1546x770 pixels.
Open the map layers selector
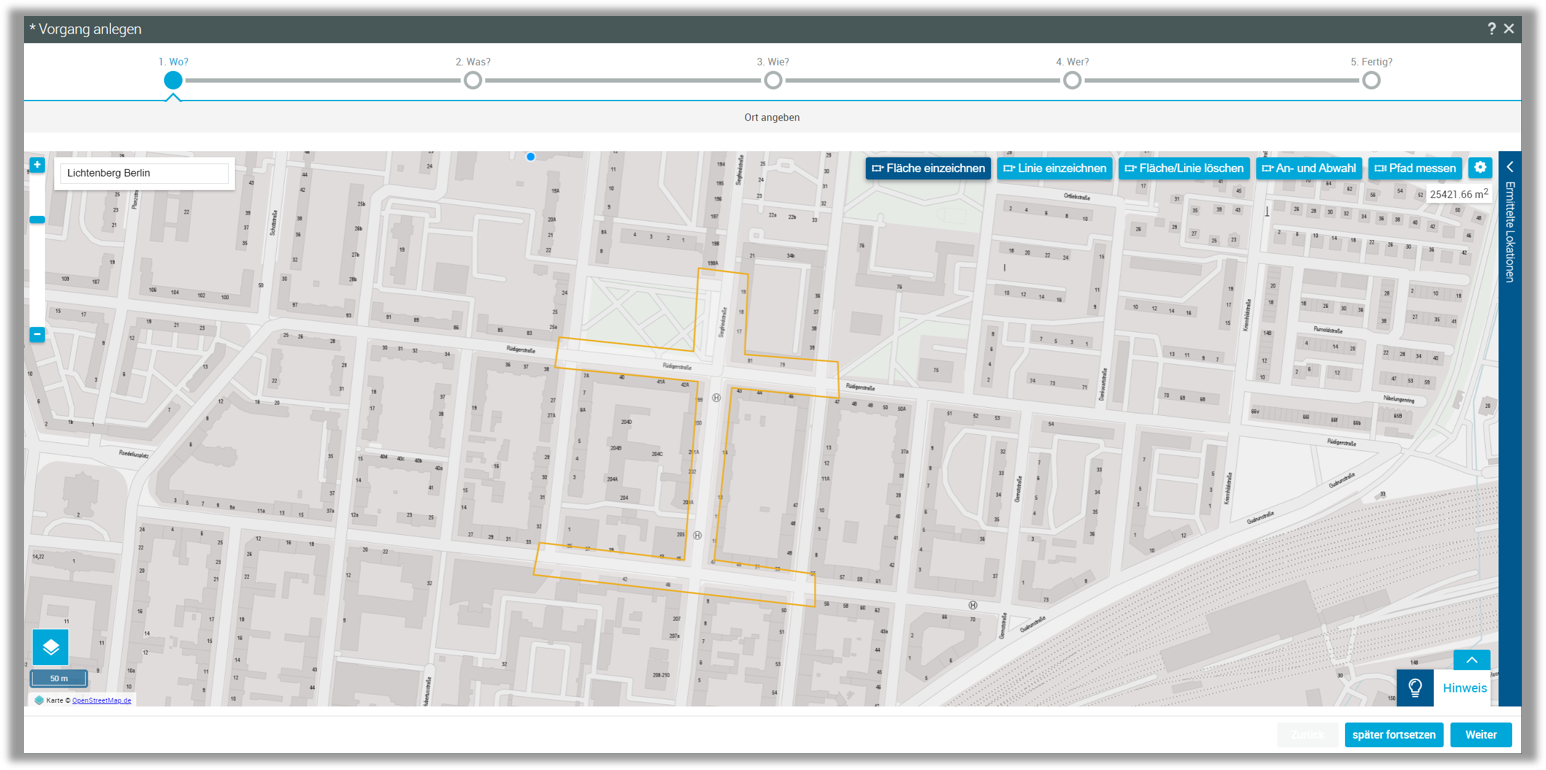click(x=51, y=647)
